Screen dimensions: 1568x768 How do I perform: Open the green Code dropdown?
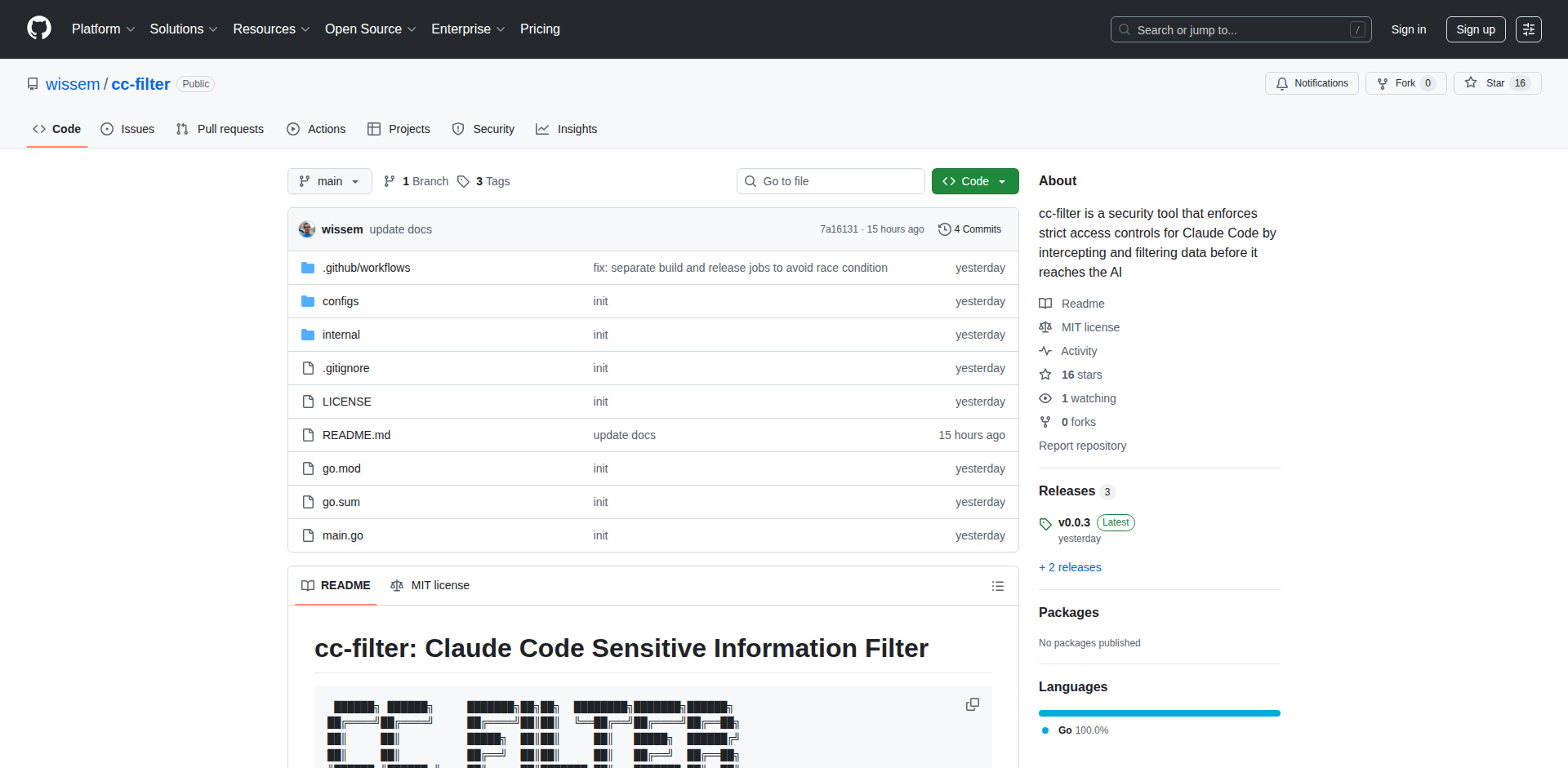point(975,181)
